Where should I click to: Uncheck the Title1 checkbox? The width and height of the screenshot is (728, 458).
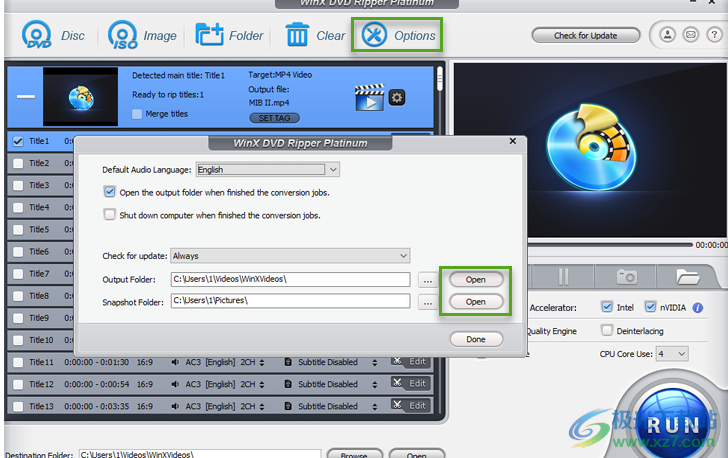(x=18, y=141)
